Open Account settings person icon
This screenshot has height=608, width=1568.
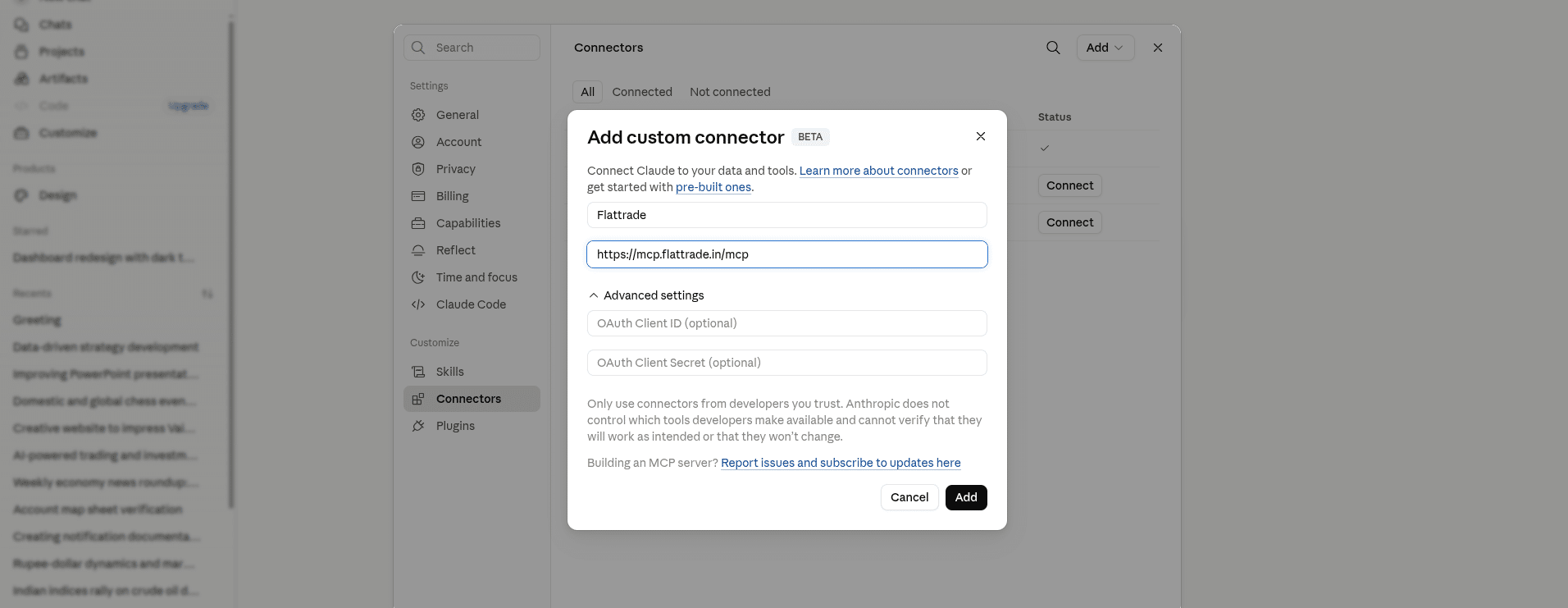pyautogui.click(x=418, y=142)
